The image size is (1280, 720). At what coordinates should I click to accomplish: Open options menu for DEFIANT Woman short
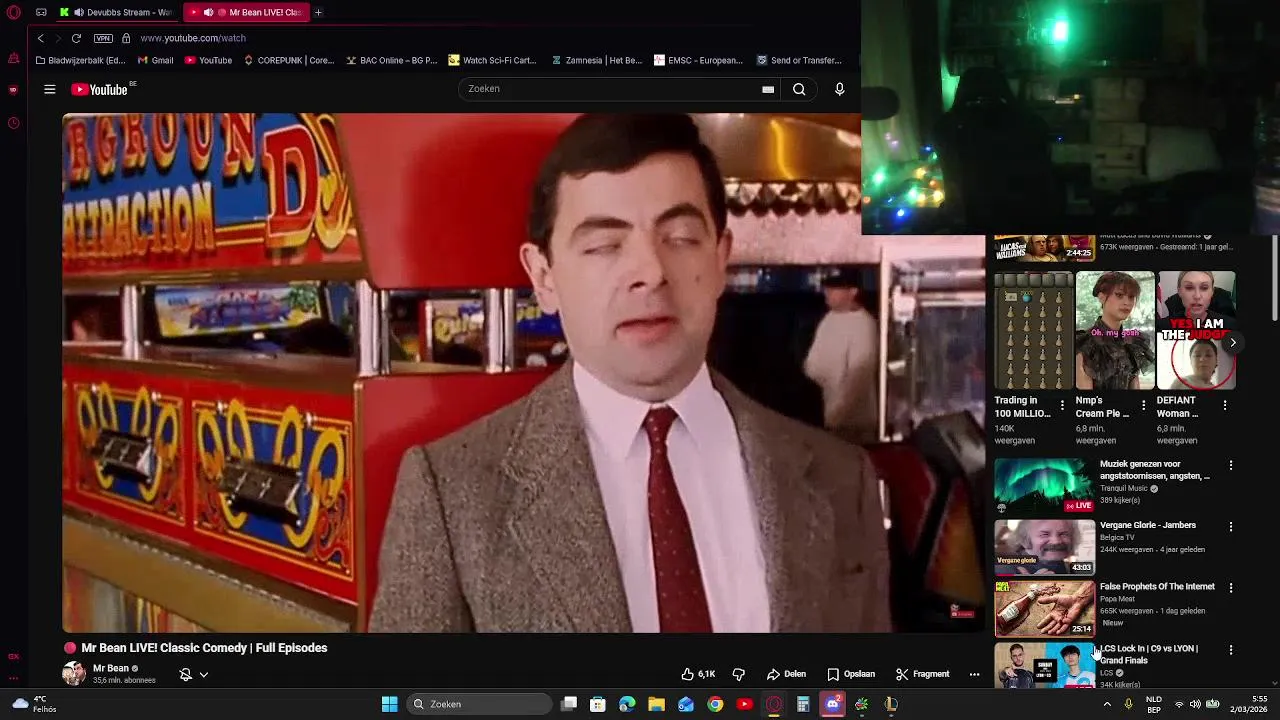(1225, 405)
